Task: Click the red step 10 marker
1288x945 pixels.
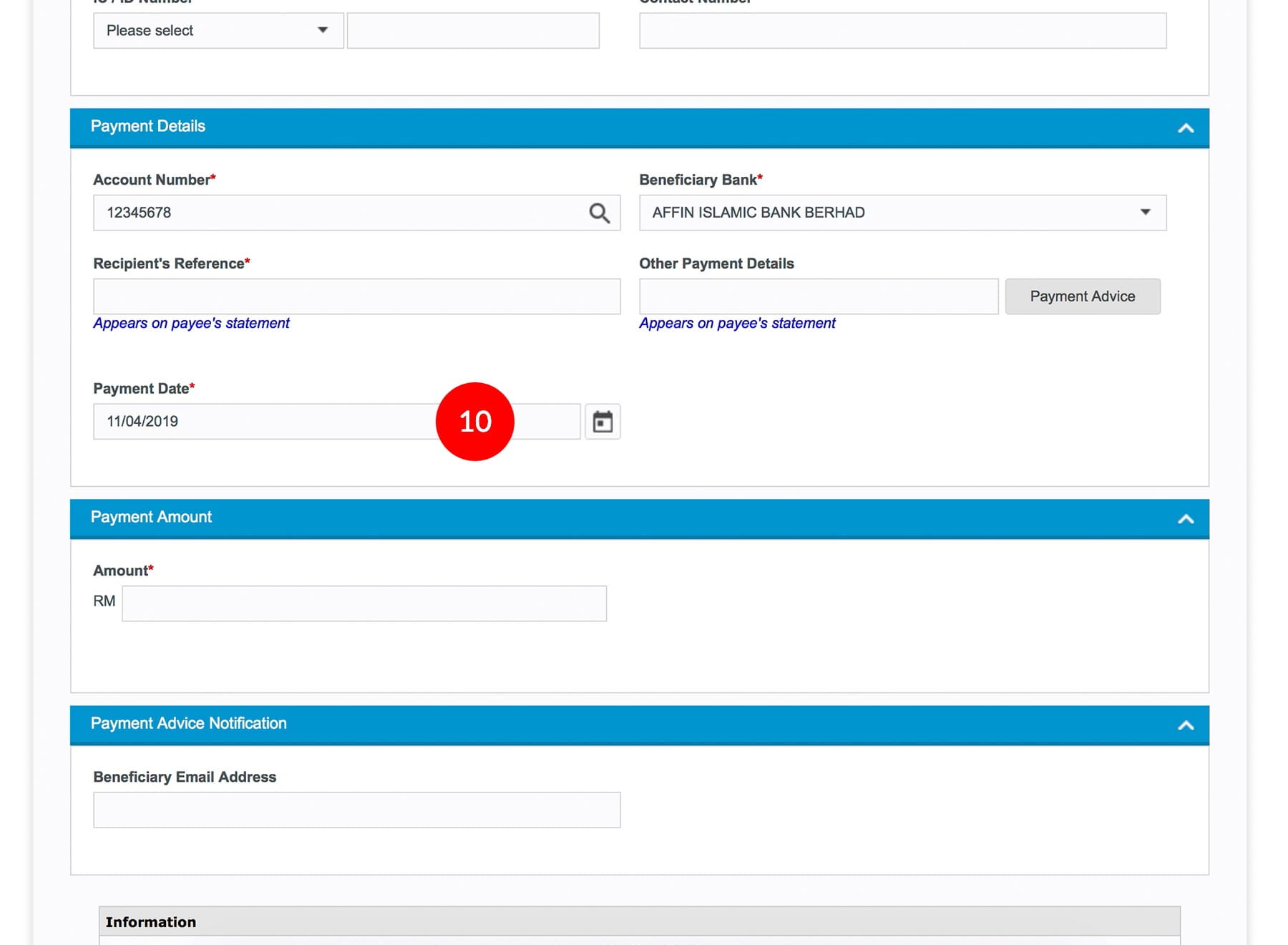Action: click(475, 422)
